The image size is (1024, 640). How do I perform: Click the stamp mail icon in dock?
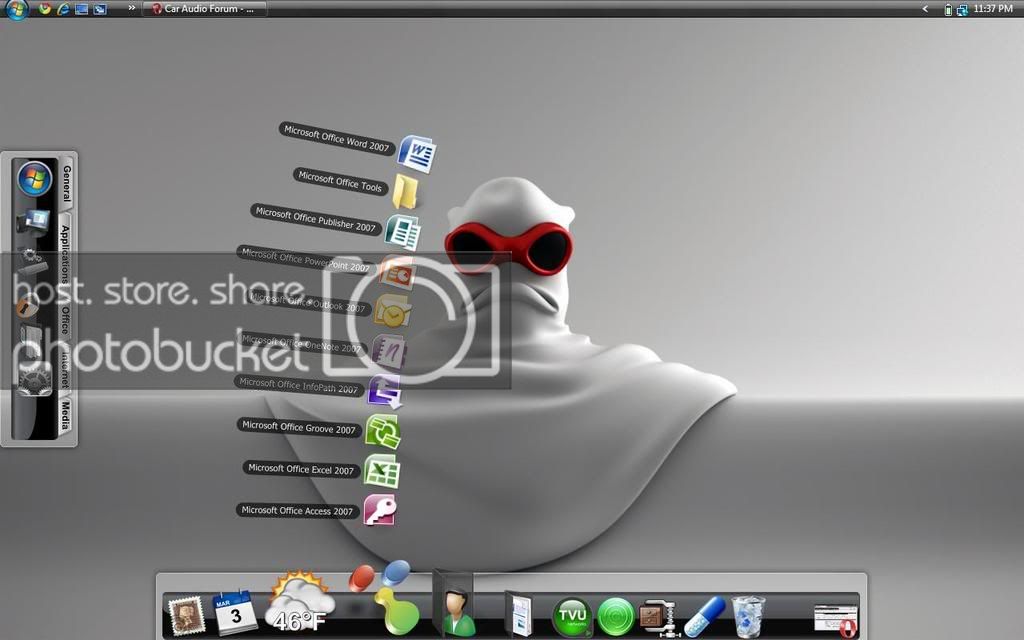tap(187, 615)
